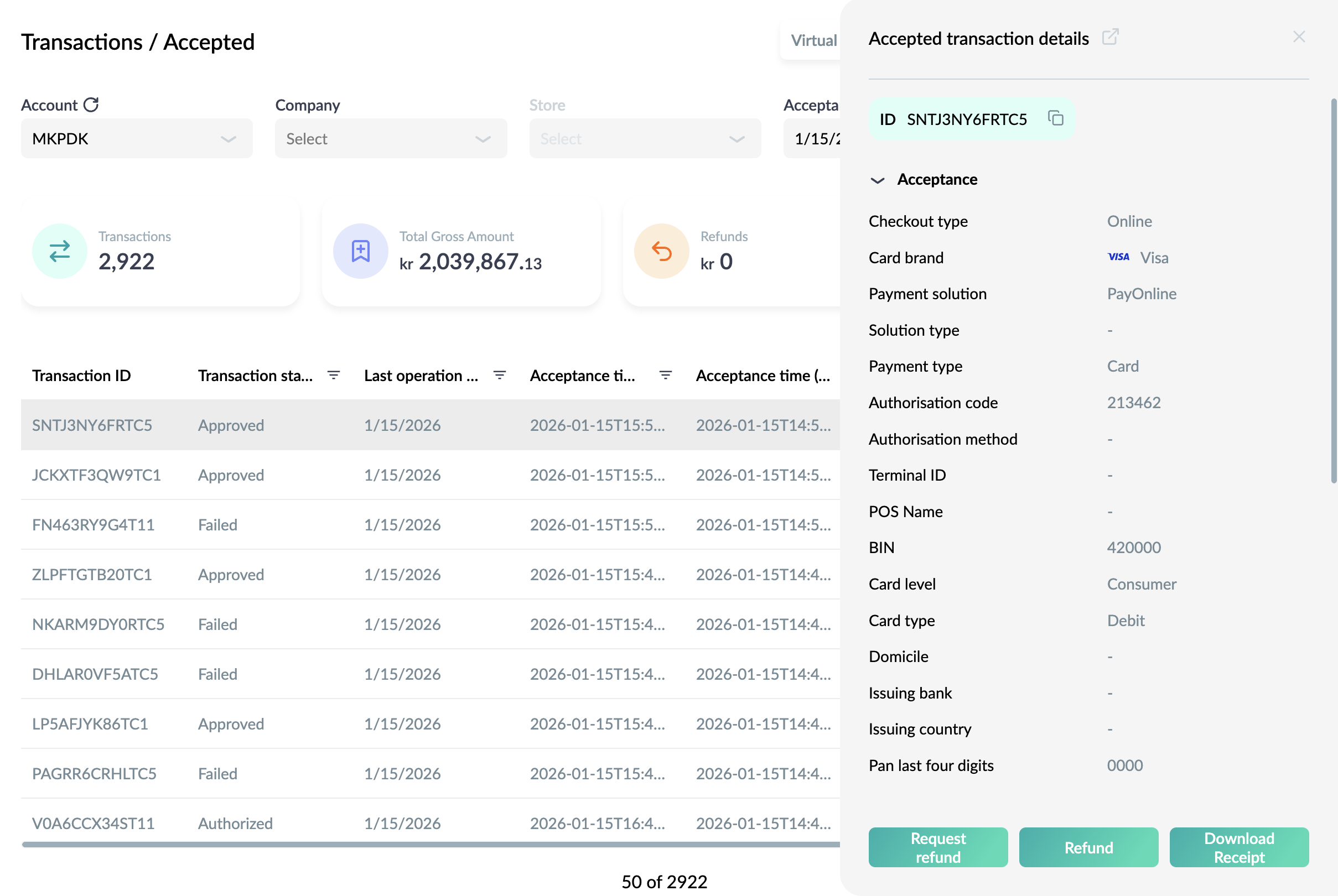
Task: Select transaction row JCKXTF3QW9TC1
Action: 431,475
